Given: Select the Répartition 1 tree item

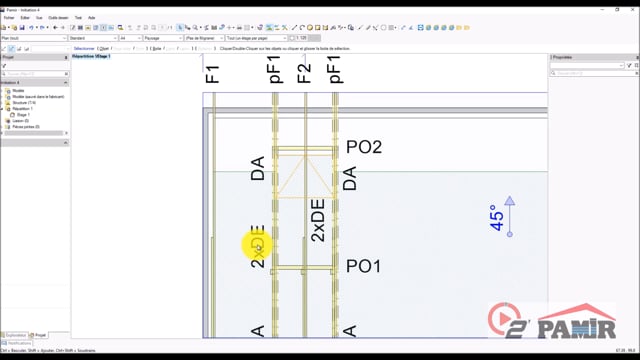Looking at the screenshot, I should pos(22,109).
